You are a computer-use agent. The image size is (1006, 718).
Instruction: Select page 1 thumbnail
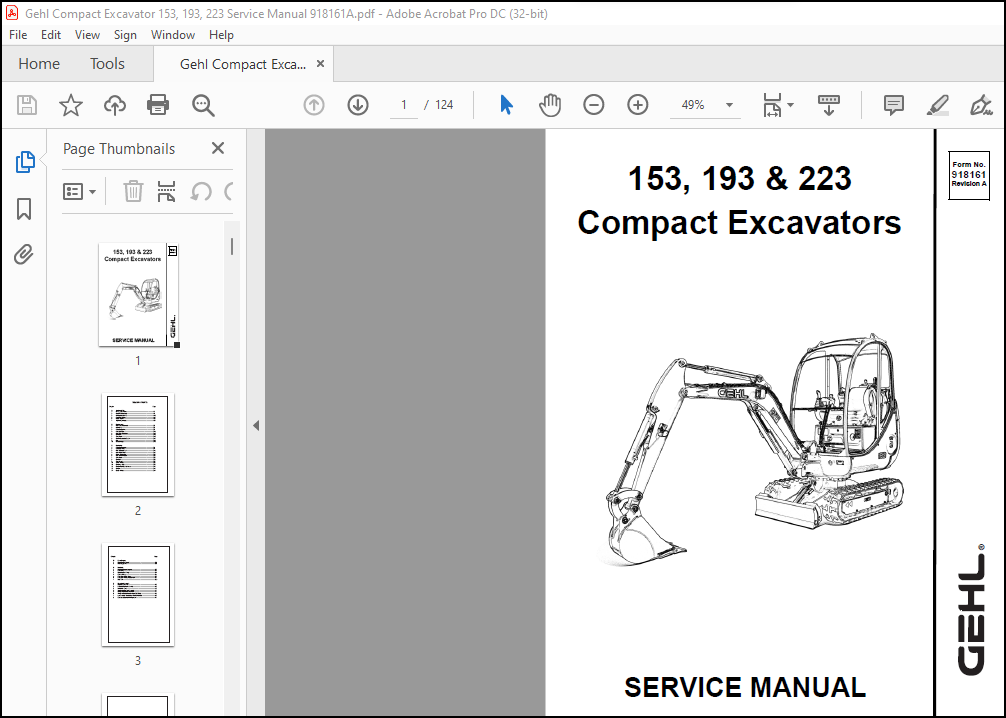pyautogui.click(x=138, y=295)
